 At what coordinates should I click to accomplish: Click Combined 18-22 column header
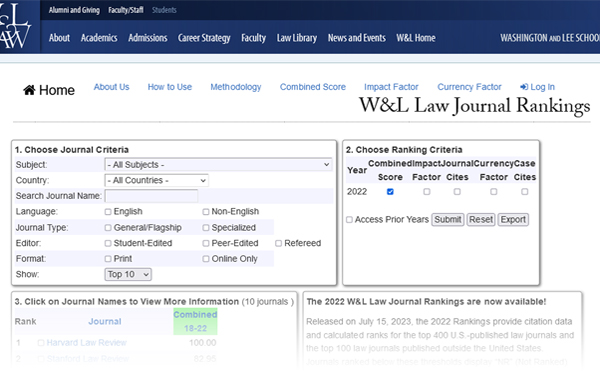click(195, 322)
